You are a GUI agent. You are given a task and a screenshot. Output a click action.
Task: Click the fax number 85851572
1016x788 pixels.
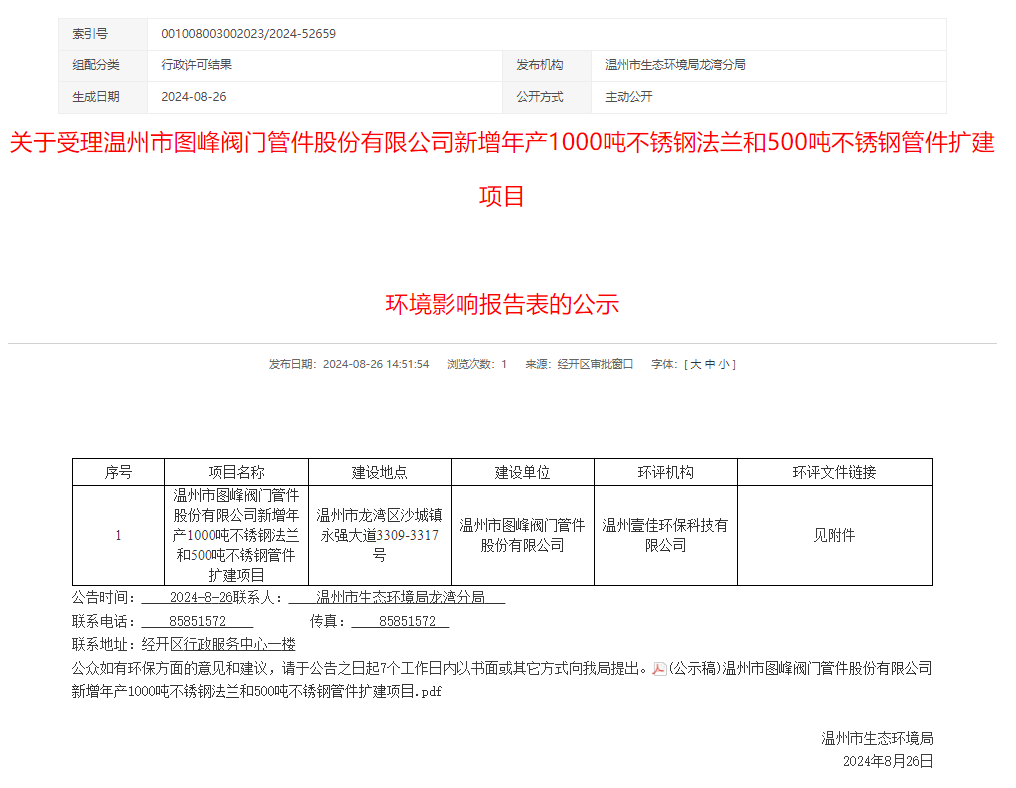[408, 621]
